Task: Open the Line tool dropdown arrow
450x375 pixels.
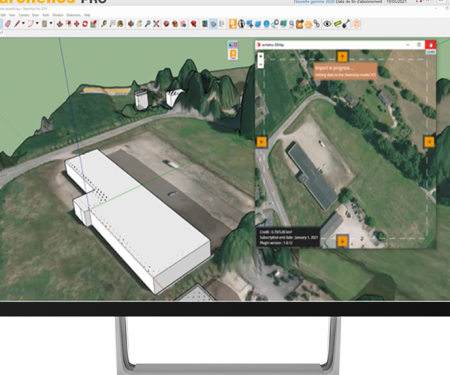Action: [23, 24]
